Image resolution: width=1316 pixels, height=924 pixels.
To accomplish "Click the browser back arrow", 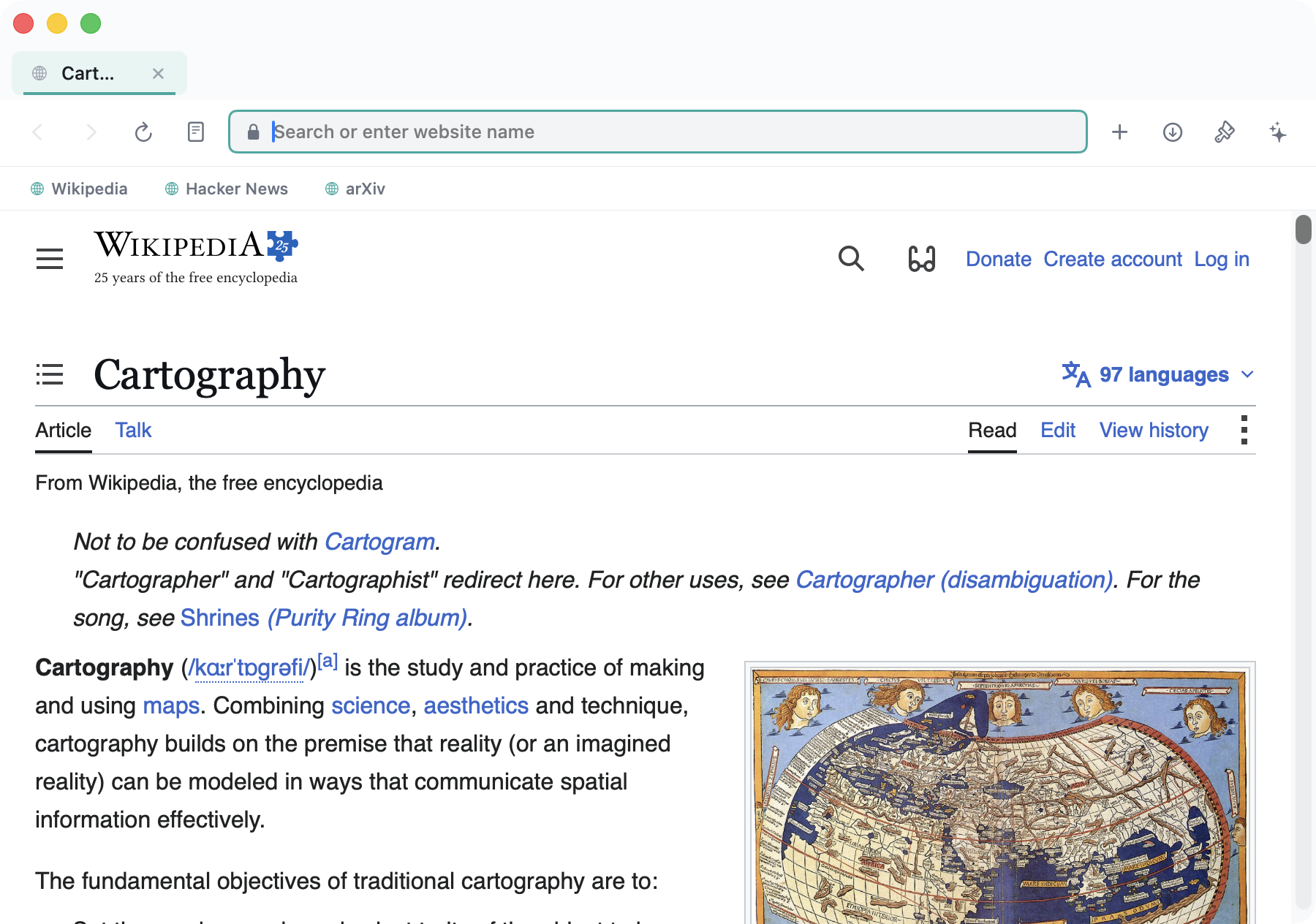I will [x=38, y=132].
